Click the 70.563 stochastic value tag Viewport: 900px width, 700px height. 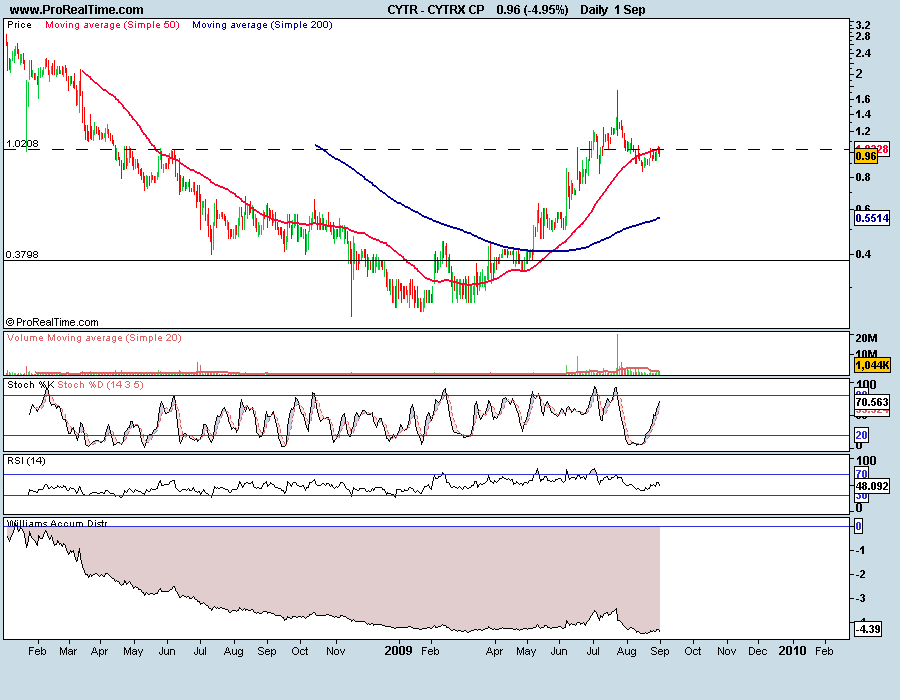coord(870,403)
